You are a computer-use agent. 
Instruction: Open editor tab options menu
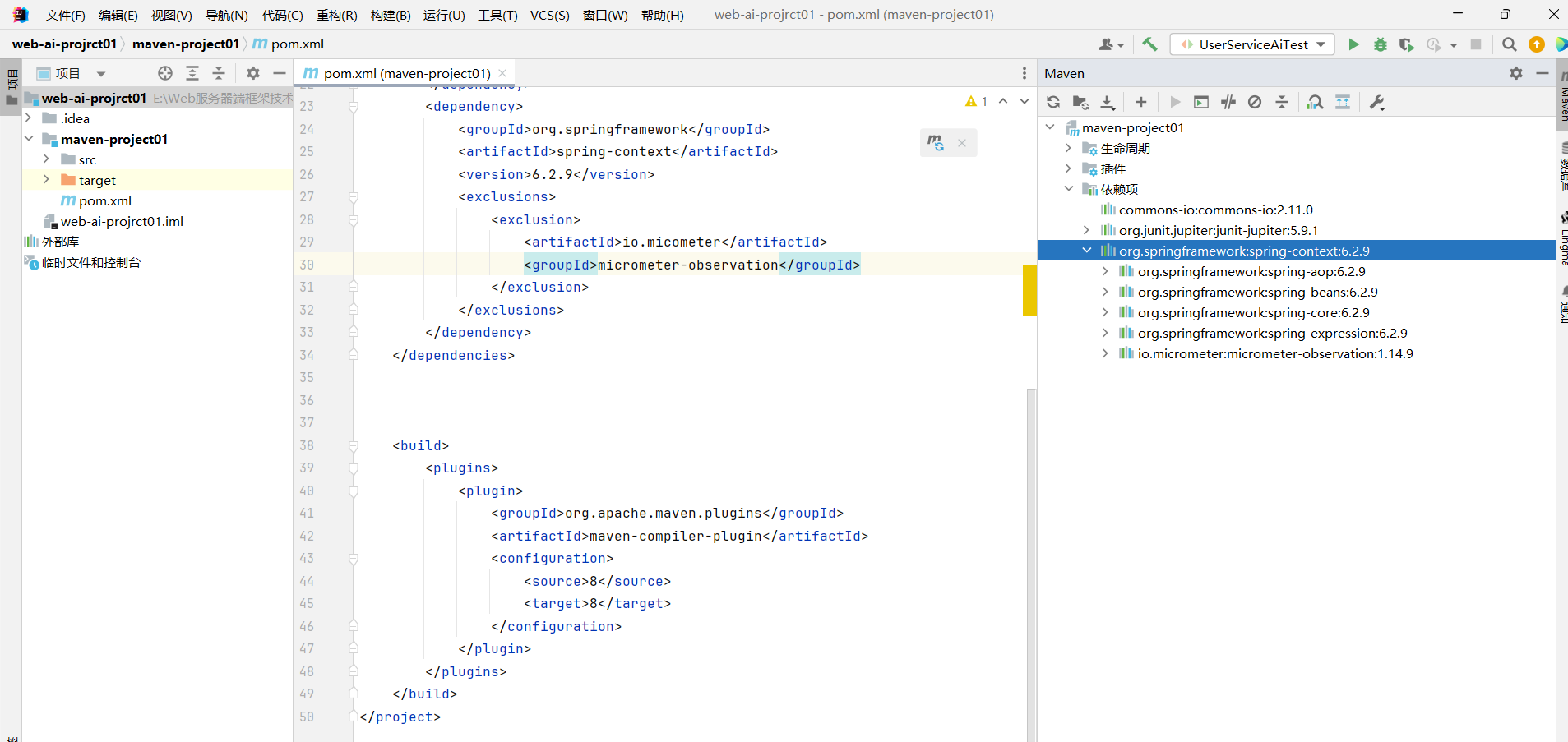tap(1025, 73)
